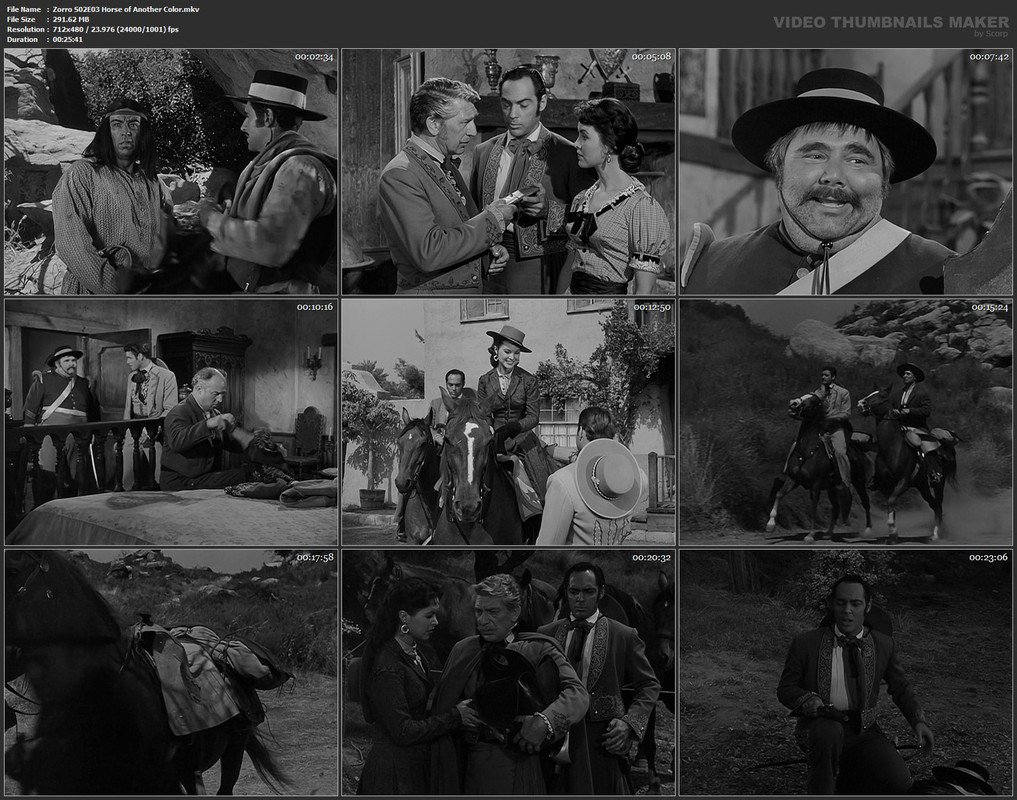1017x800 pixels.
Task: Click the 'File Name' label
Action: (23, 9)
